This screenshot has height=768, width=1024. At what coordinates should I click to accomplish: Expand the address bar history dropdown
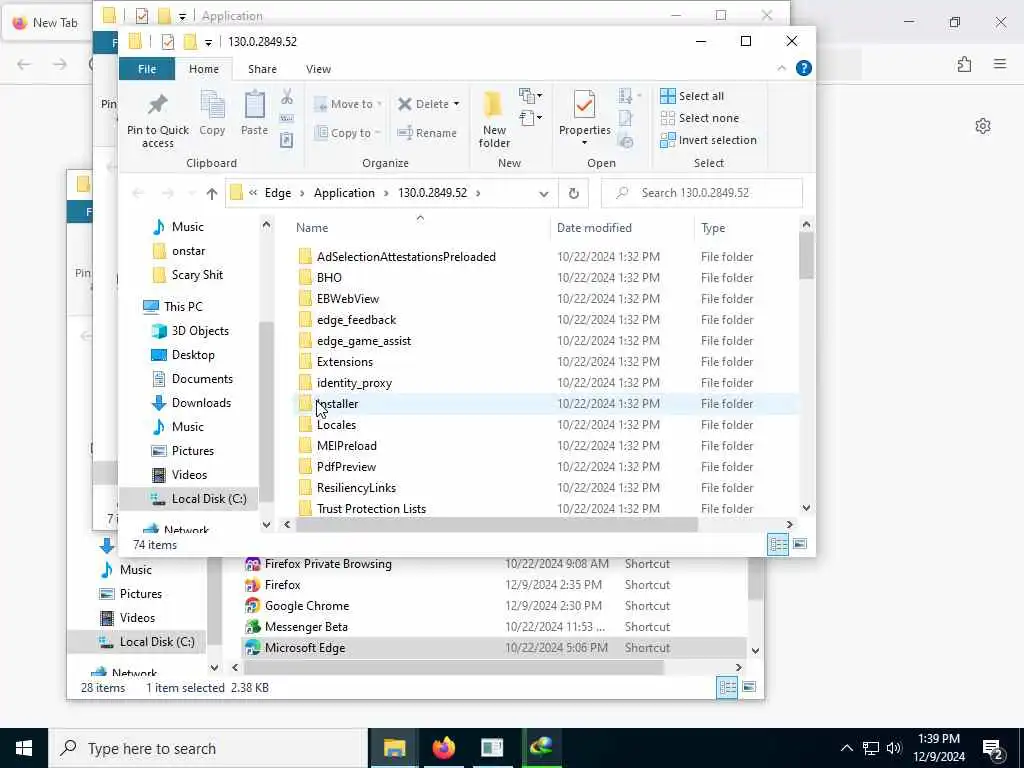(x=543, y=193)
